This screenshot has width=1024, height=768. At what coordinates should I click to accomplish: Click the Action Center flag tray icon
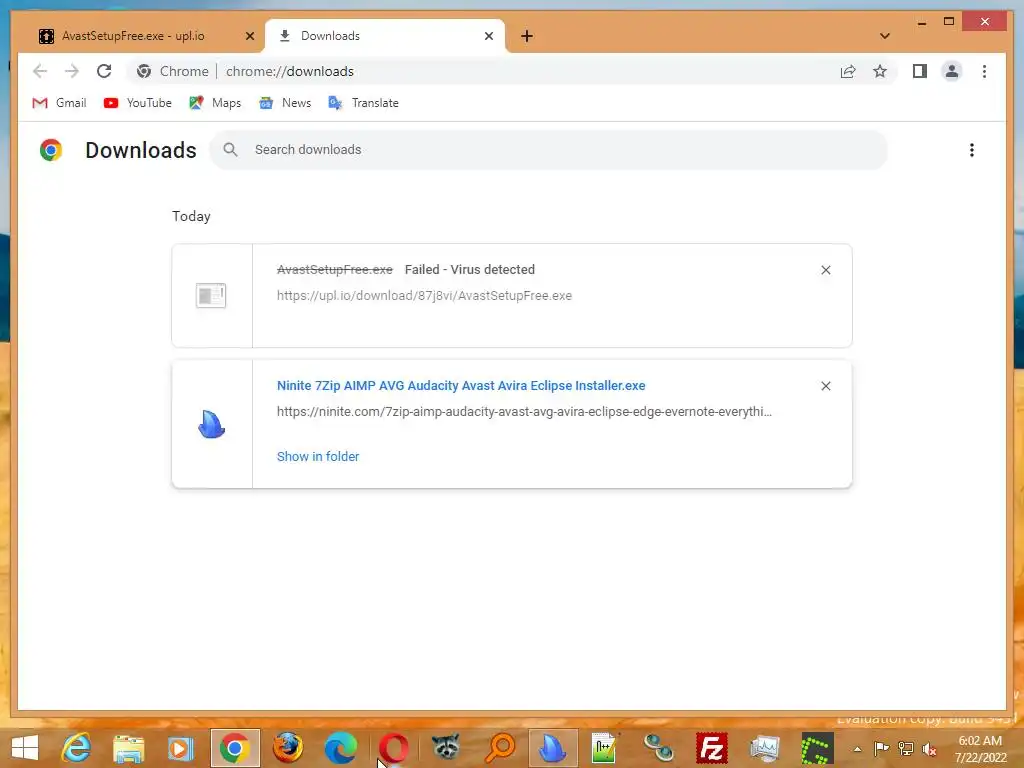click(x=882, y=749)
